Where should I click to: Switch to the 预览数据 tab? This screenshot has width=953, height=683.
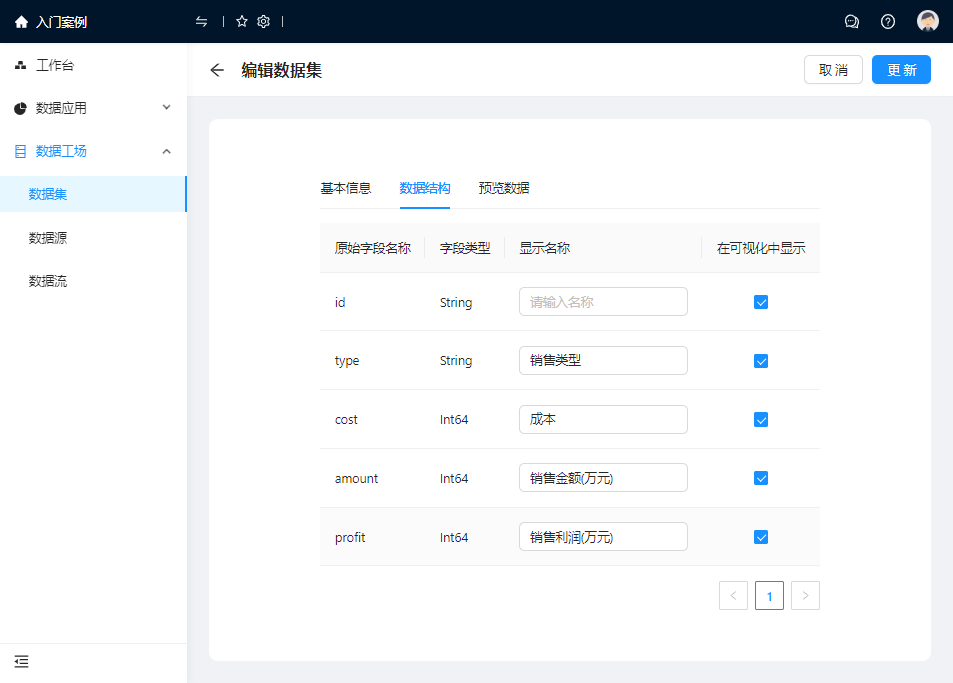coord(504,188)
